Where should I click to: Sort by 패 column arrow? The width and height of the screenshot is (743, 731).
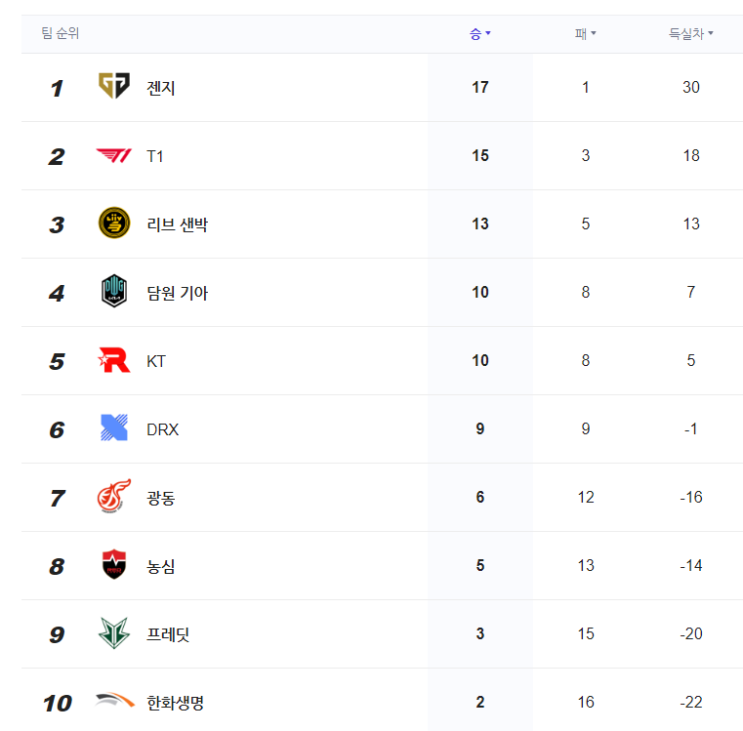click(593, 34)
